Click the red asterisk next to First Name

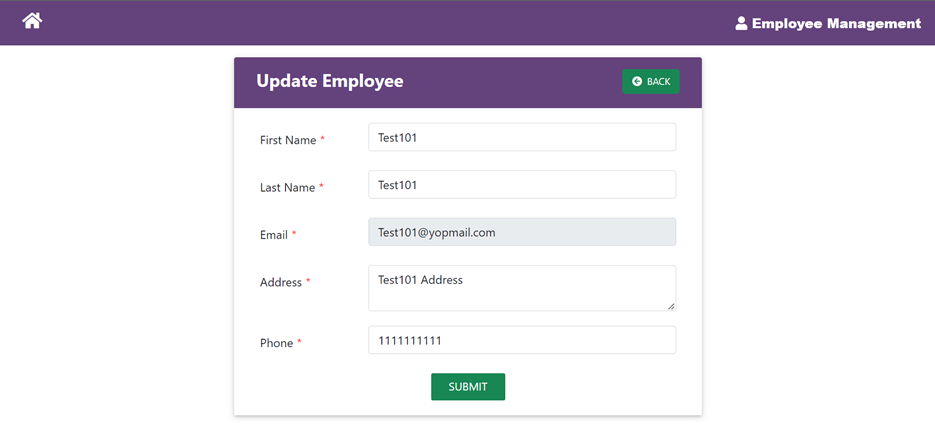click(x=323, y=140)
